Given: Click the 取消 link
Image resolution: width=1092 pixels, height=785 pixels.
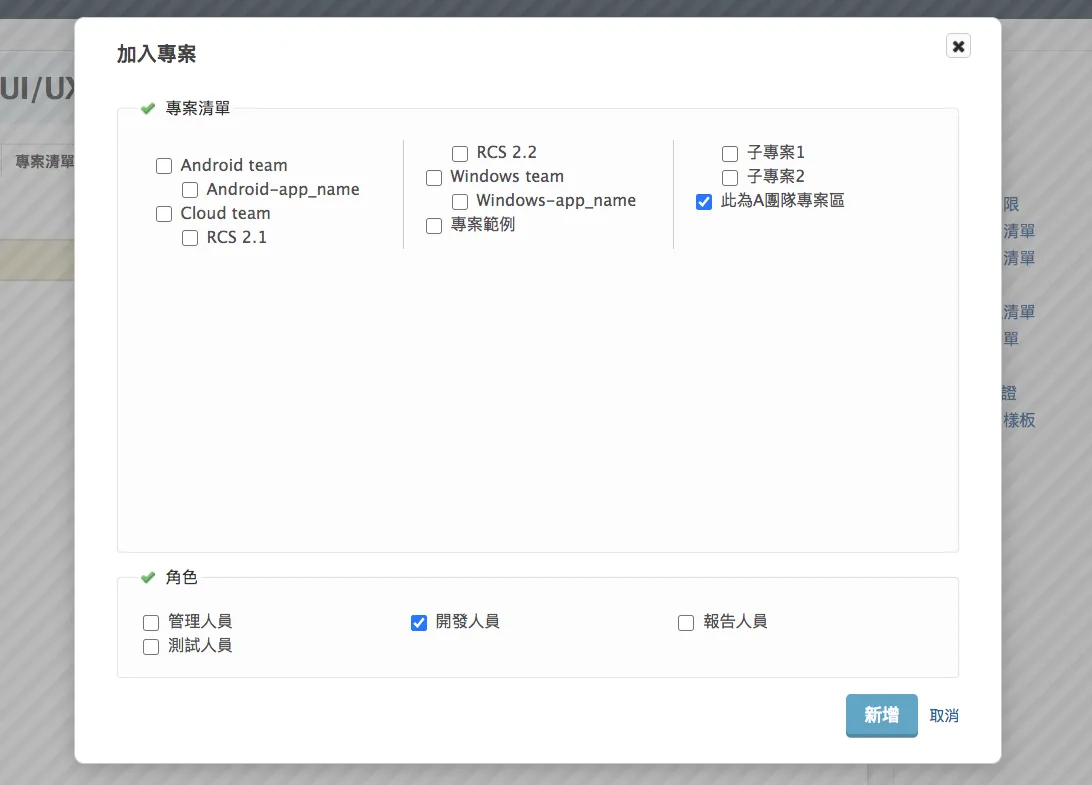Looking at the screenshot, I should (x=944, y=716).
